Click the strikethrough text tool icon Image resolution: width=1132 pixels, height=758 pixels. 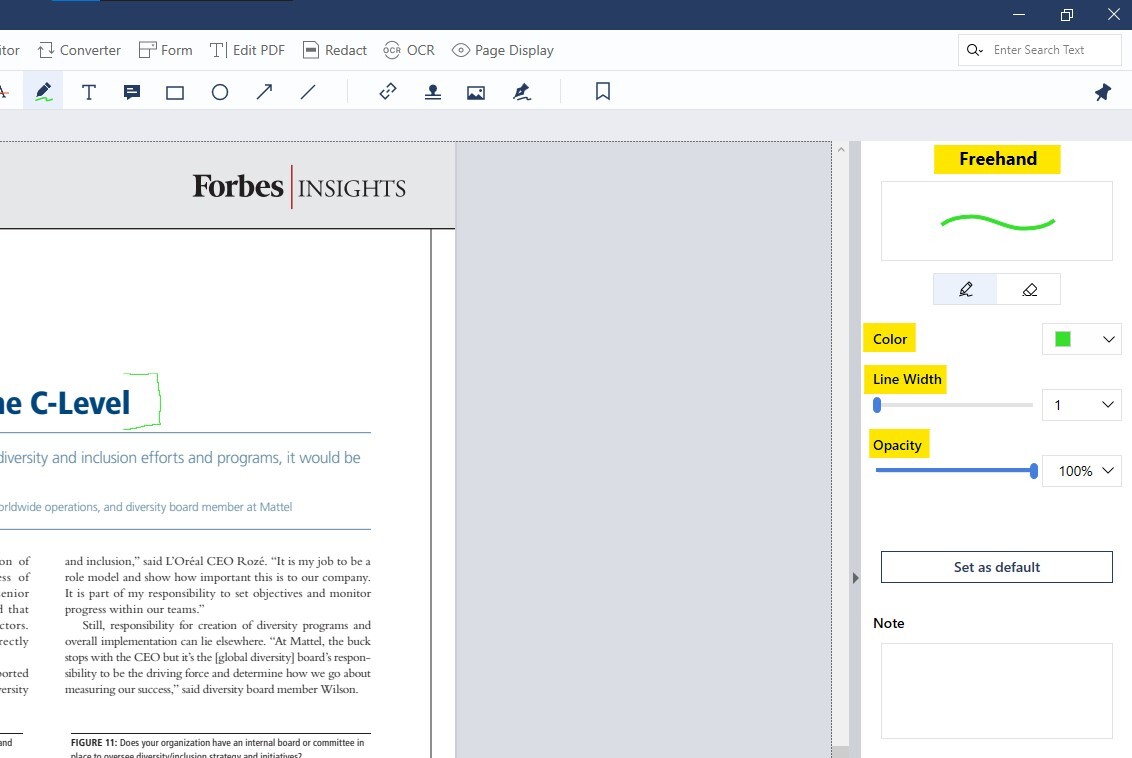(x=3, y=92)
